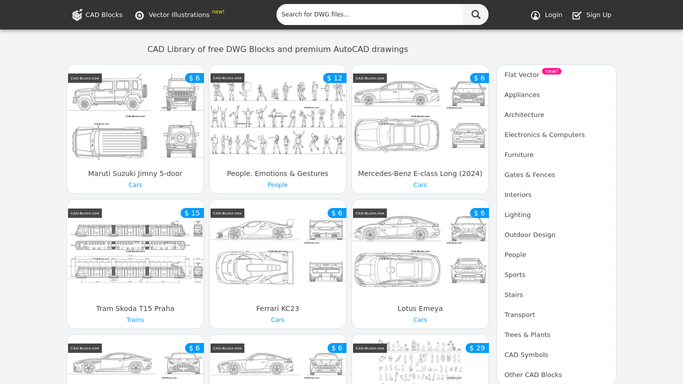Focus the Search for DWG files field
Image resolution: width=683 pixels, height=384 pixels.
pyautogui.click(x=370, y=14)
